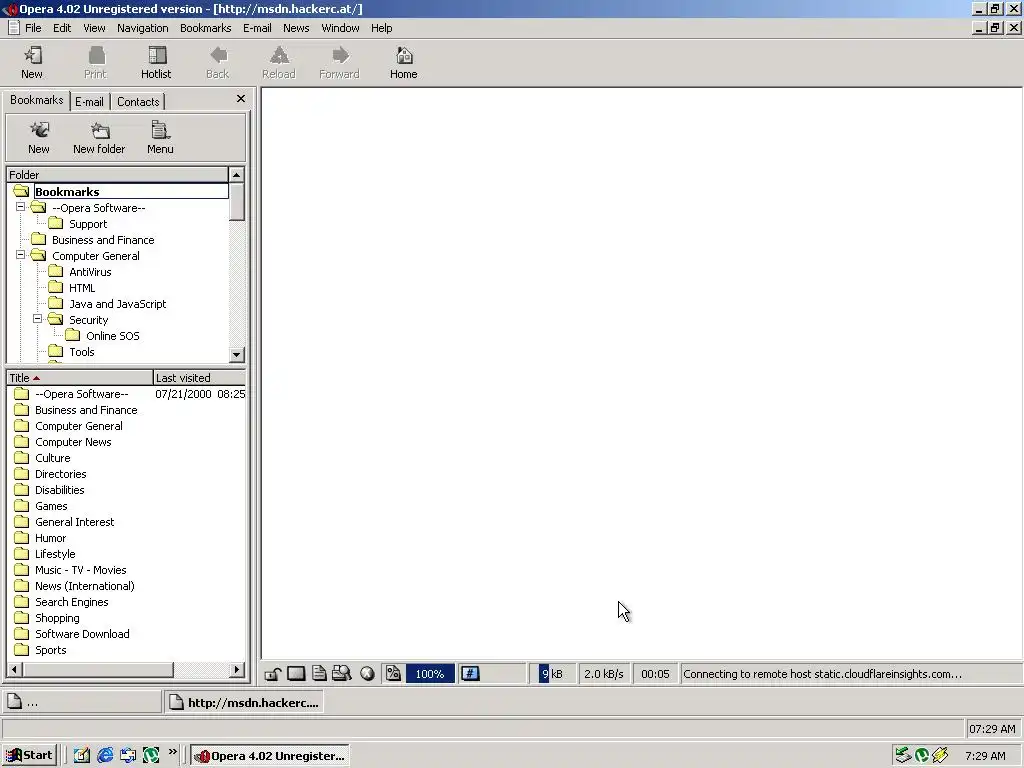Select Java and JavaScript tree folder

coord(118,304)
